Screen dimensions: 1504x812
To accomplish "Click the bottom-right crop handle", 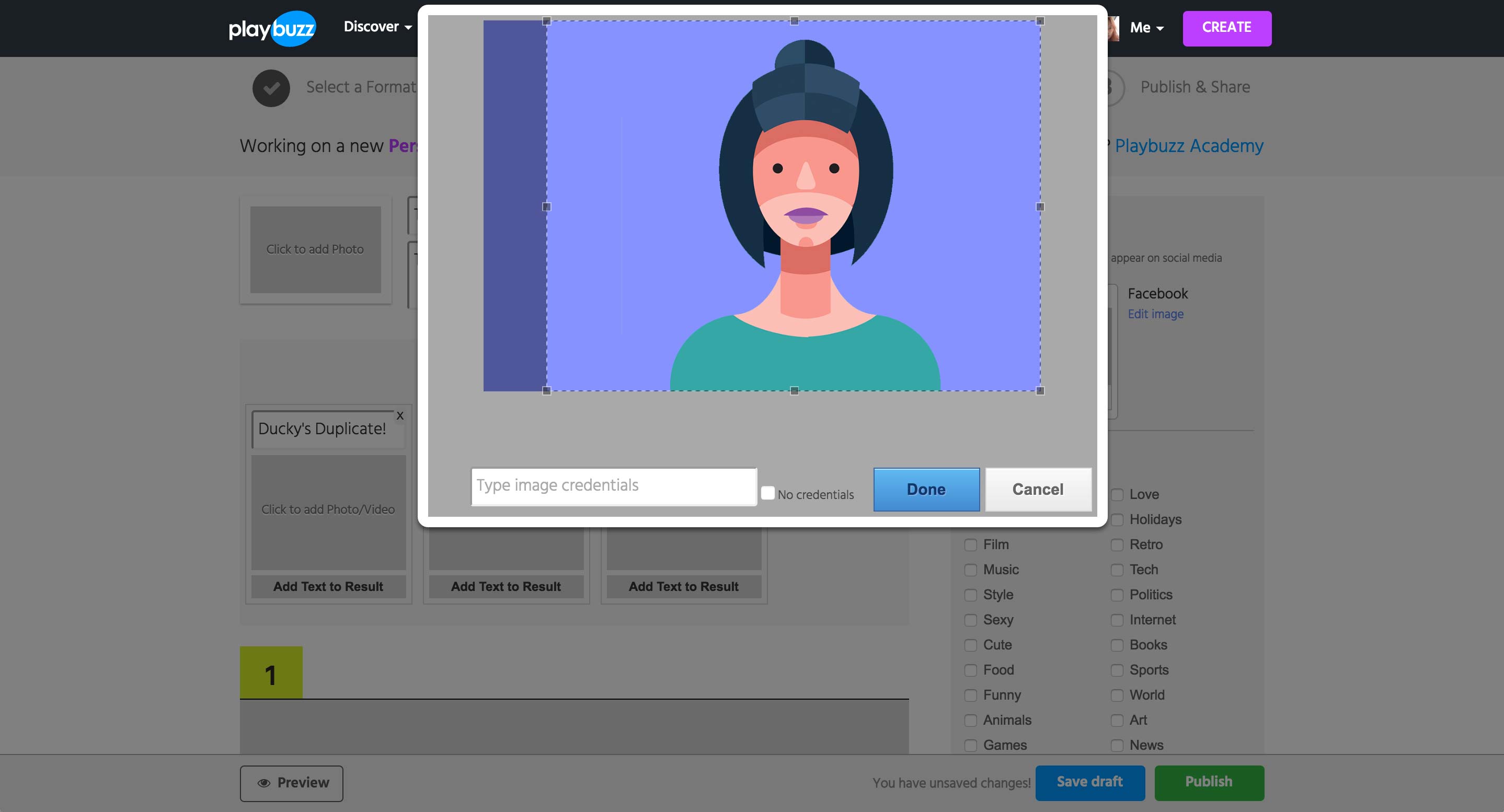I will point(1040,390).
